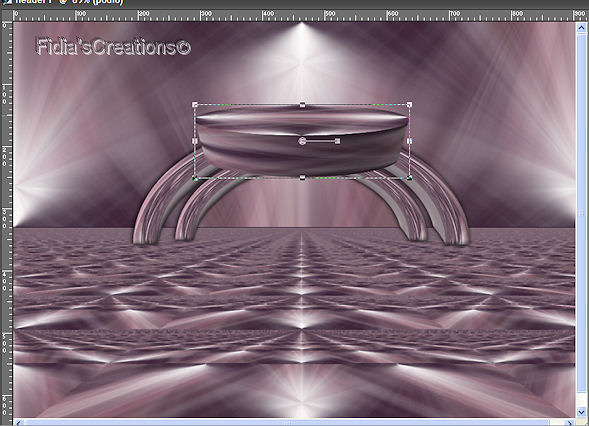Click the vertical scrollbar thumb
The image size is (589, 426).
coord(581,212)
